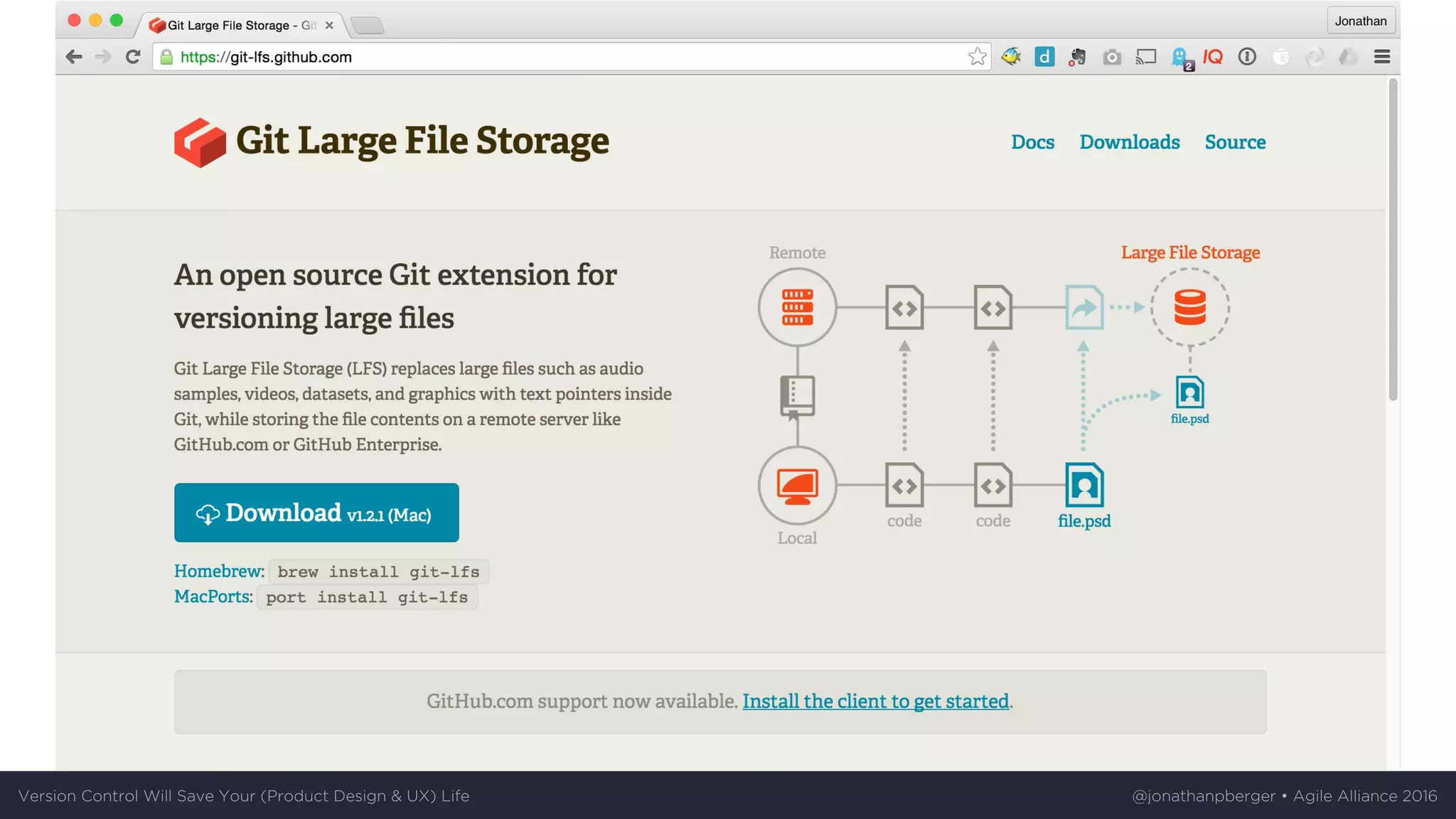The image size is (1456, 819).
Task: Click the Homebrew link
Action: 218,571
